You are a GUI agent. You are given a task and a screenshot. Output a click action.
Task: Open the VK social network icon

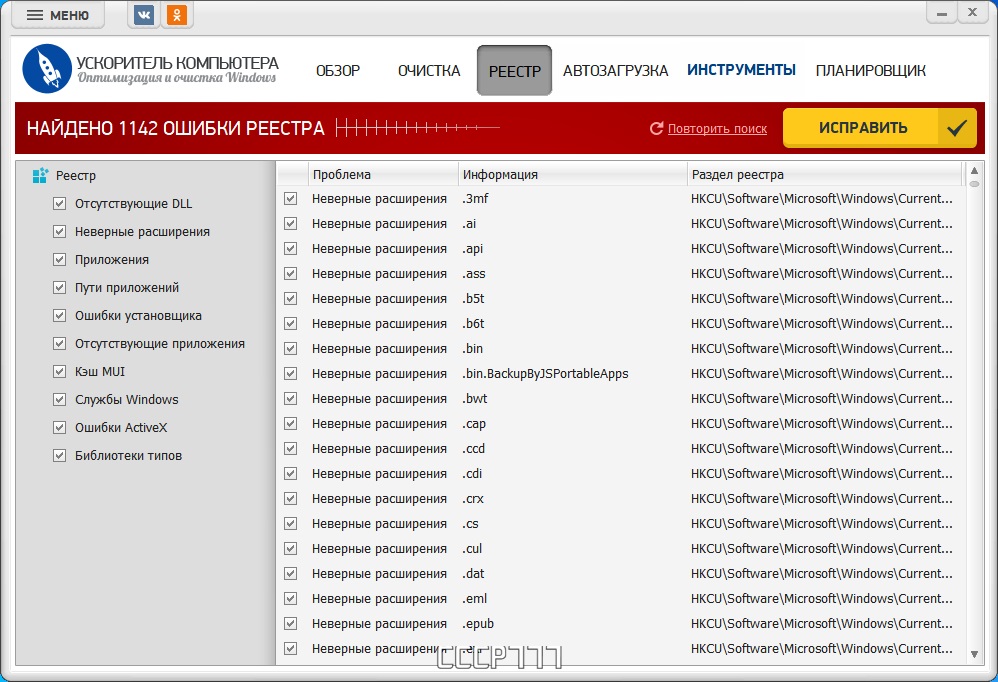144,15
